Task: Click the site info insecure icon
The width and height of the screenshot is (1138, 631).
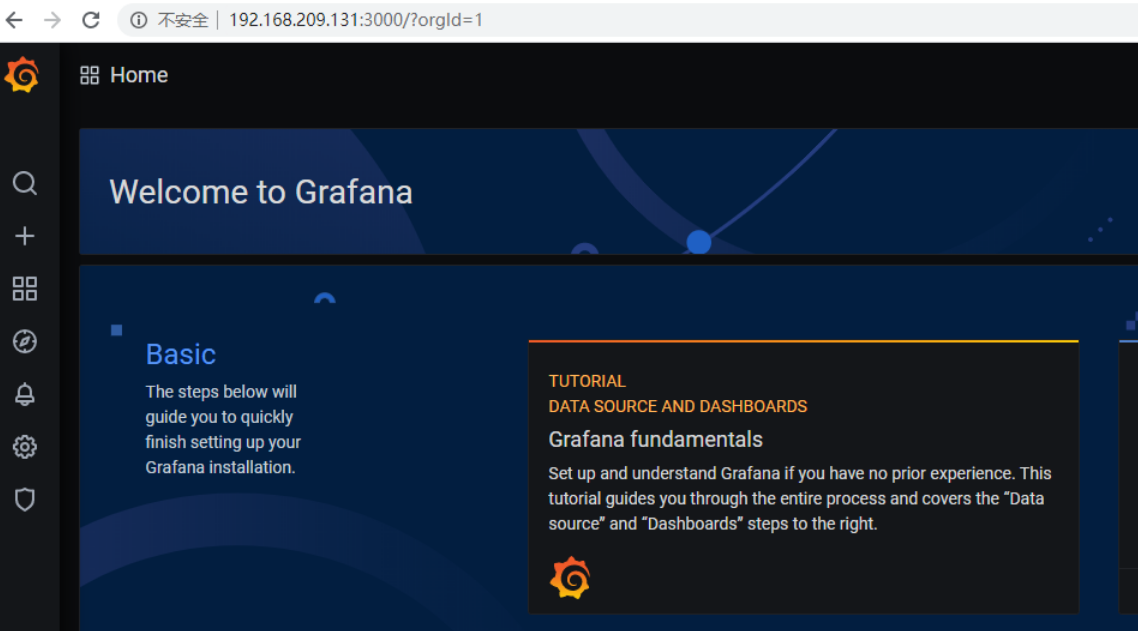Action: tap(138, 20)
